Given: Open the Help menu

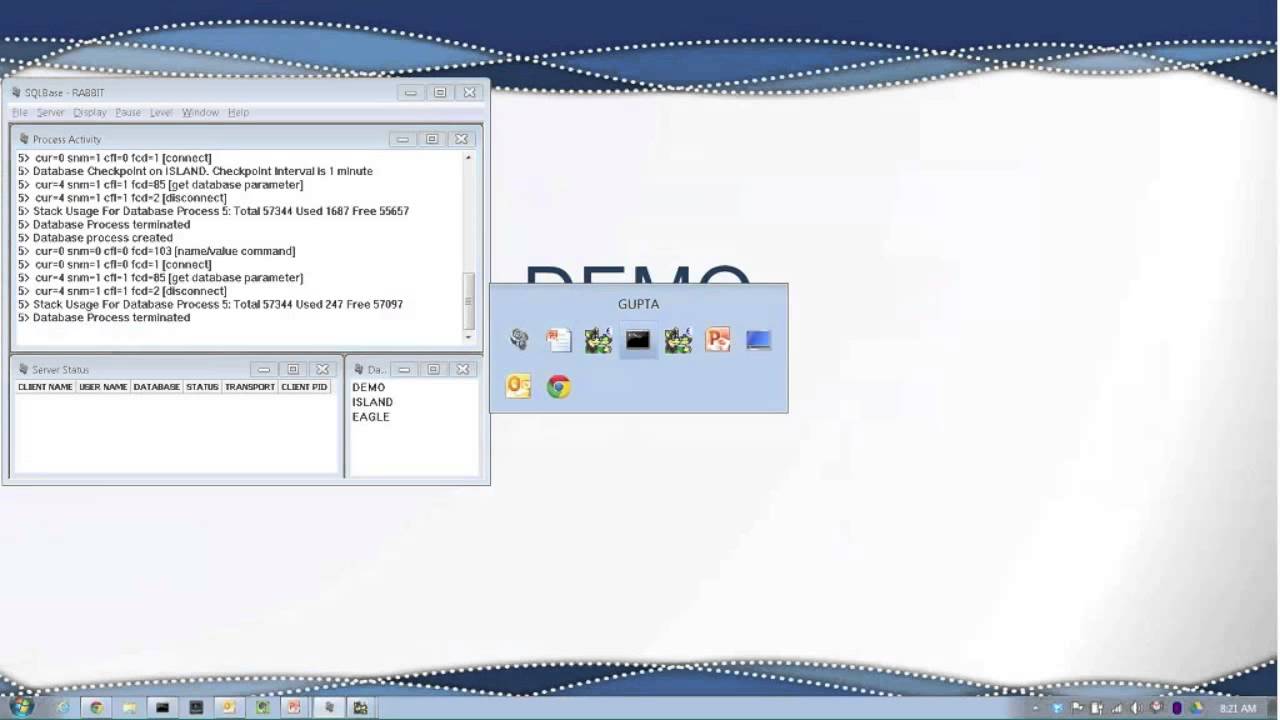Looking at the screenshot, I should coord(238,112).
